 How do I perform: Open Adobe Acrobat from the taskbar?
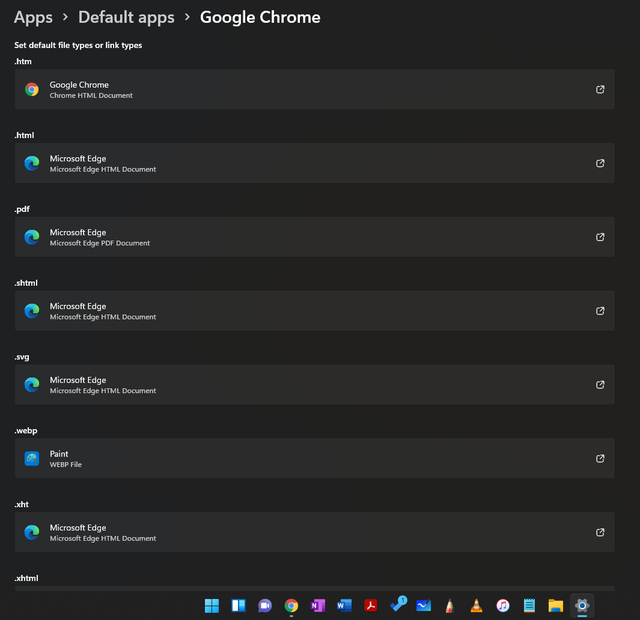pyautogui.click(x=371, y=606)
